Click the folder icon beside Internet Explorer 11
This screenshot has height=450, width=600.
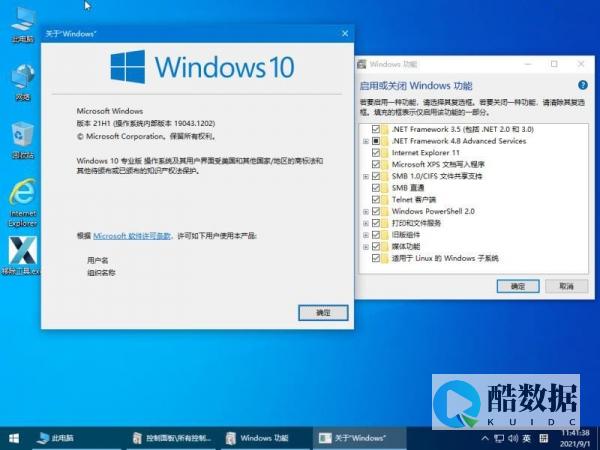[x=385, y=153]
